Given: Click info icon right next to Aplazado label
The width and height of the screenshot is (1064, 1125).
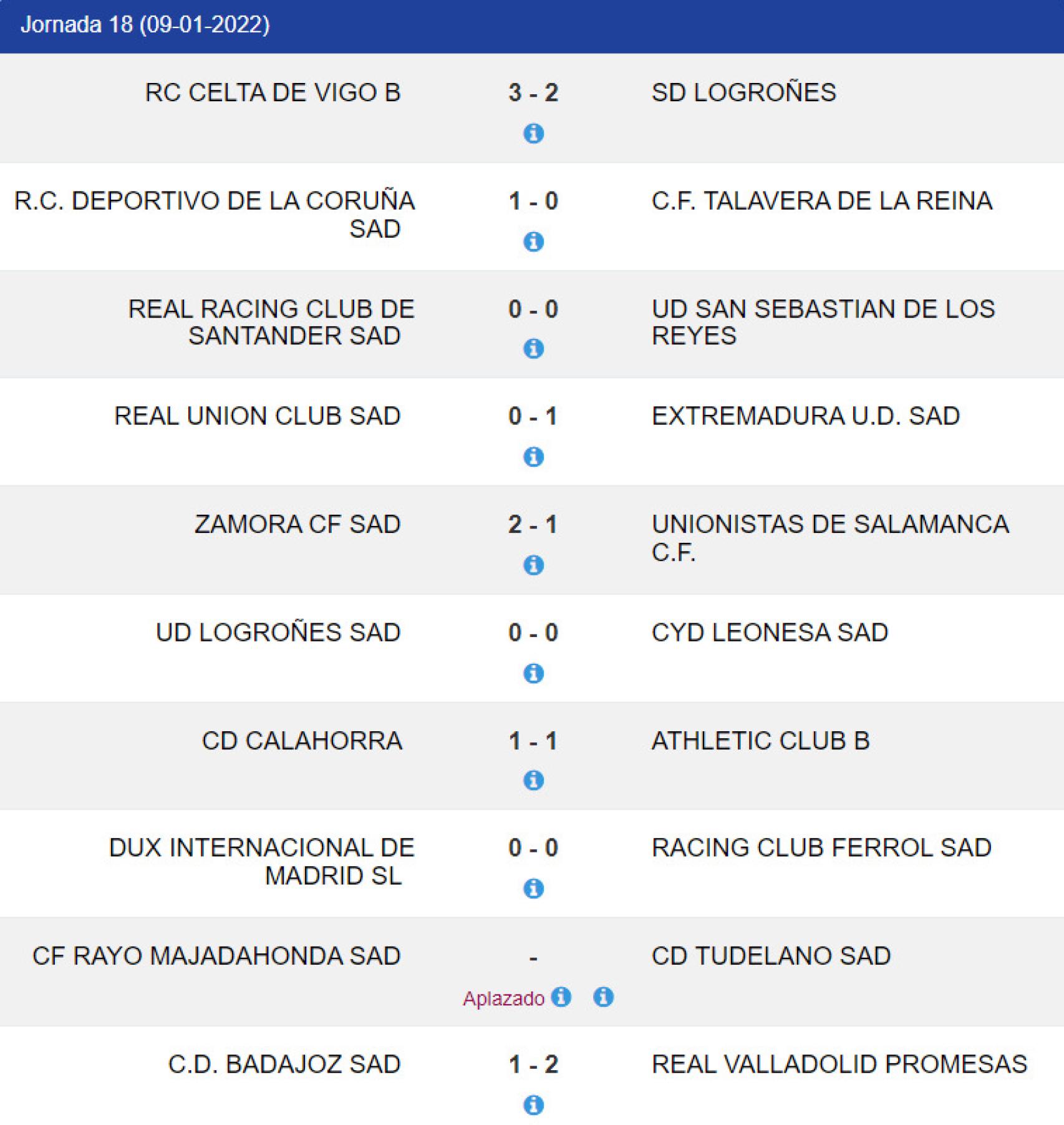Looking at the screenshot, I should click(x=561, y=997).
